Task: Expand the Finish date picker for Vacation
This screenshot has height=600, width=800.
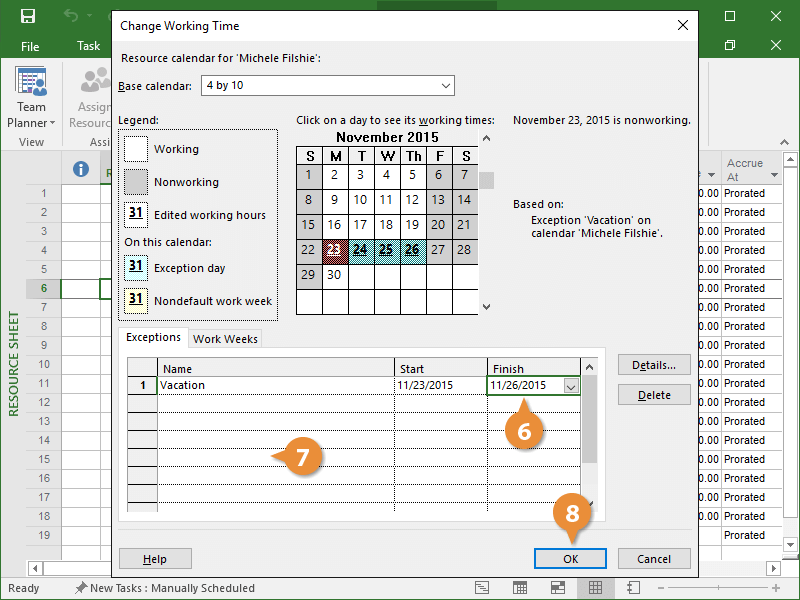Action: (570, 386)
